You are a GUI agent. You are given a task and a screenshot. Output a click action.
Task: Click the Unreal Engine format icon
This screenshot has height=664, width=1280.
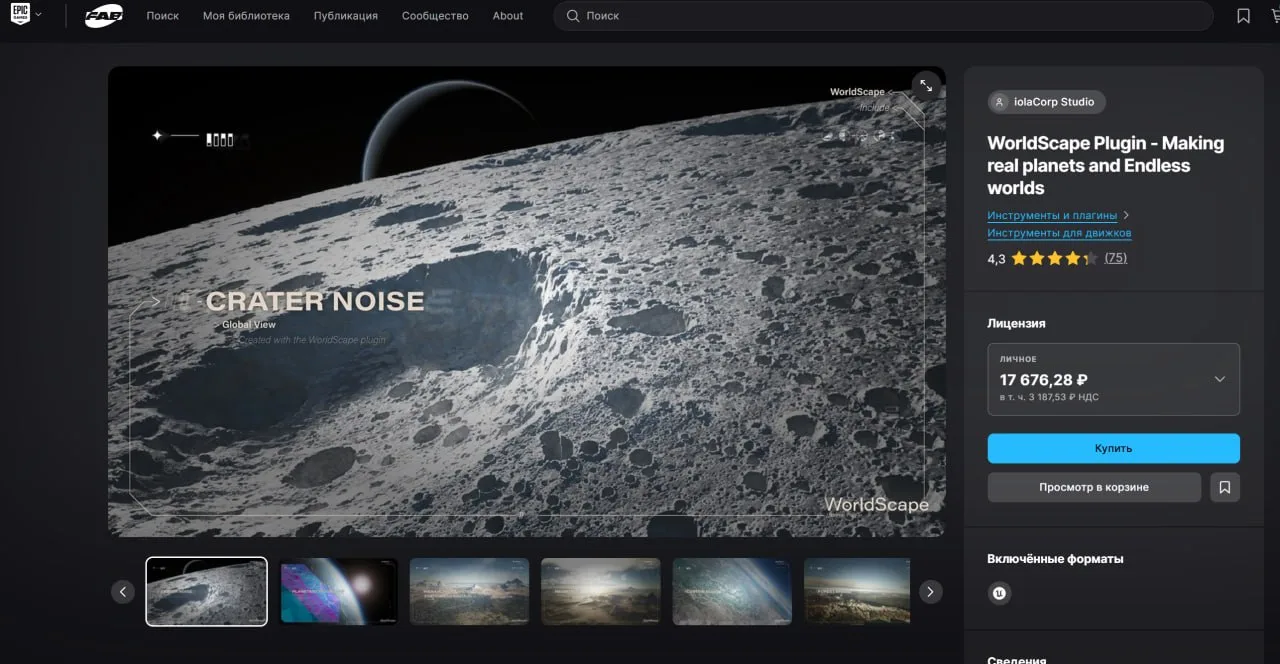999,593
